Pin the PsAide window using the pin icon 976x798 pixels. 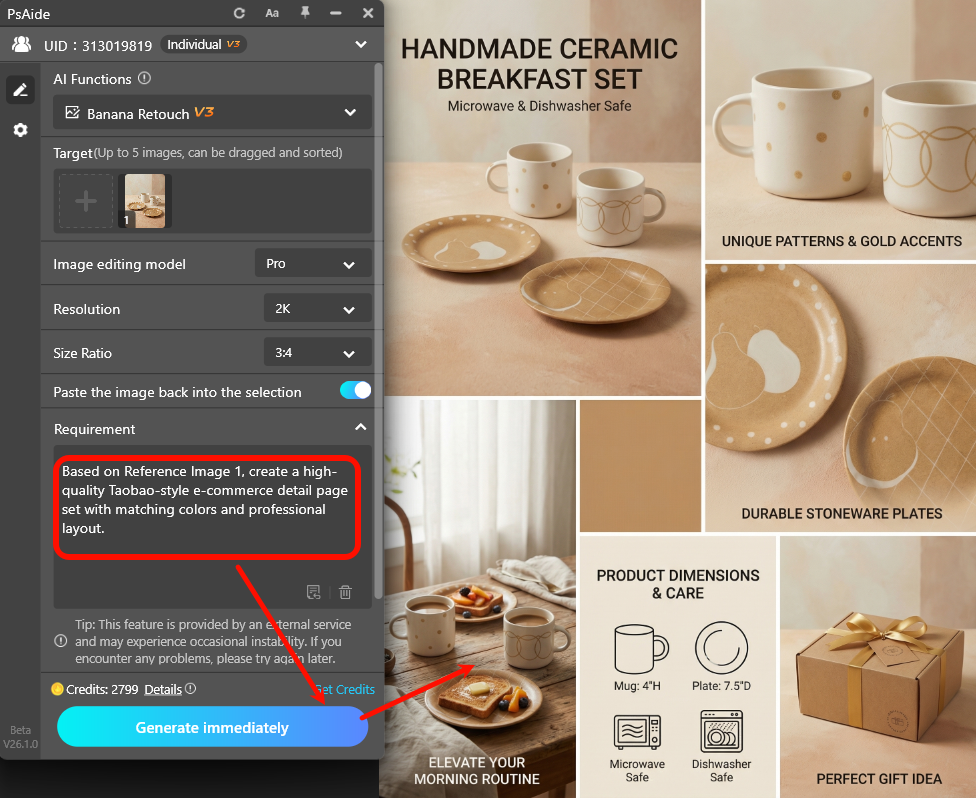coord(305,13)
